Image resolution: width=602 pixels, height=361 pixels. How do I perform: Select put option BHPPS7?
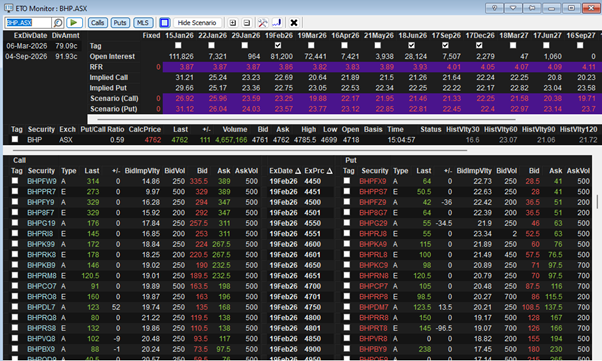(374, 192)
